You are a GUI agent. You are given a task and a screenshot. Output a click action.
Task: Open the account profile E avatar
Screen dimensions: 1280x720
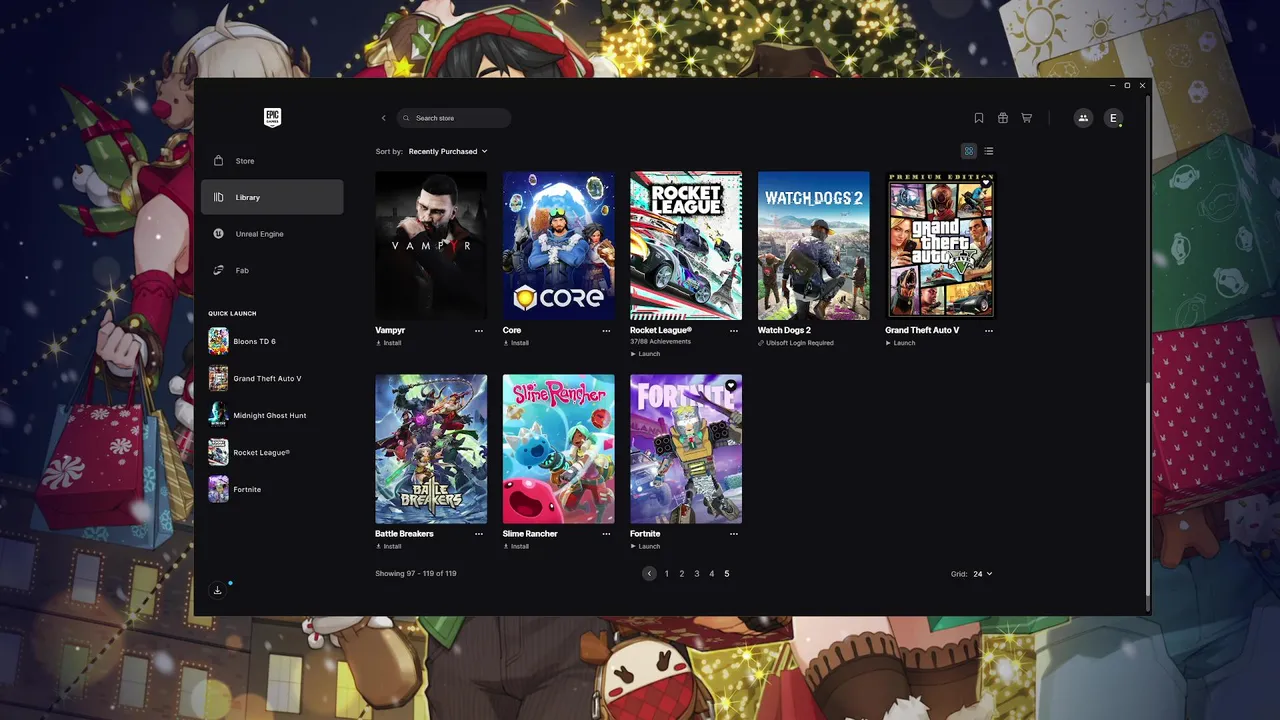1113,118
